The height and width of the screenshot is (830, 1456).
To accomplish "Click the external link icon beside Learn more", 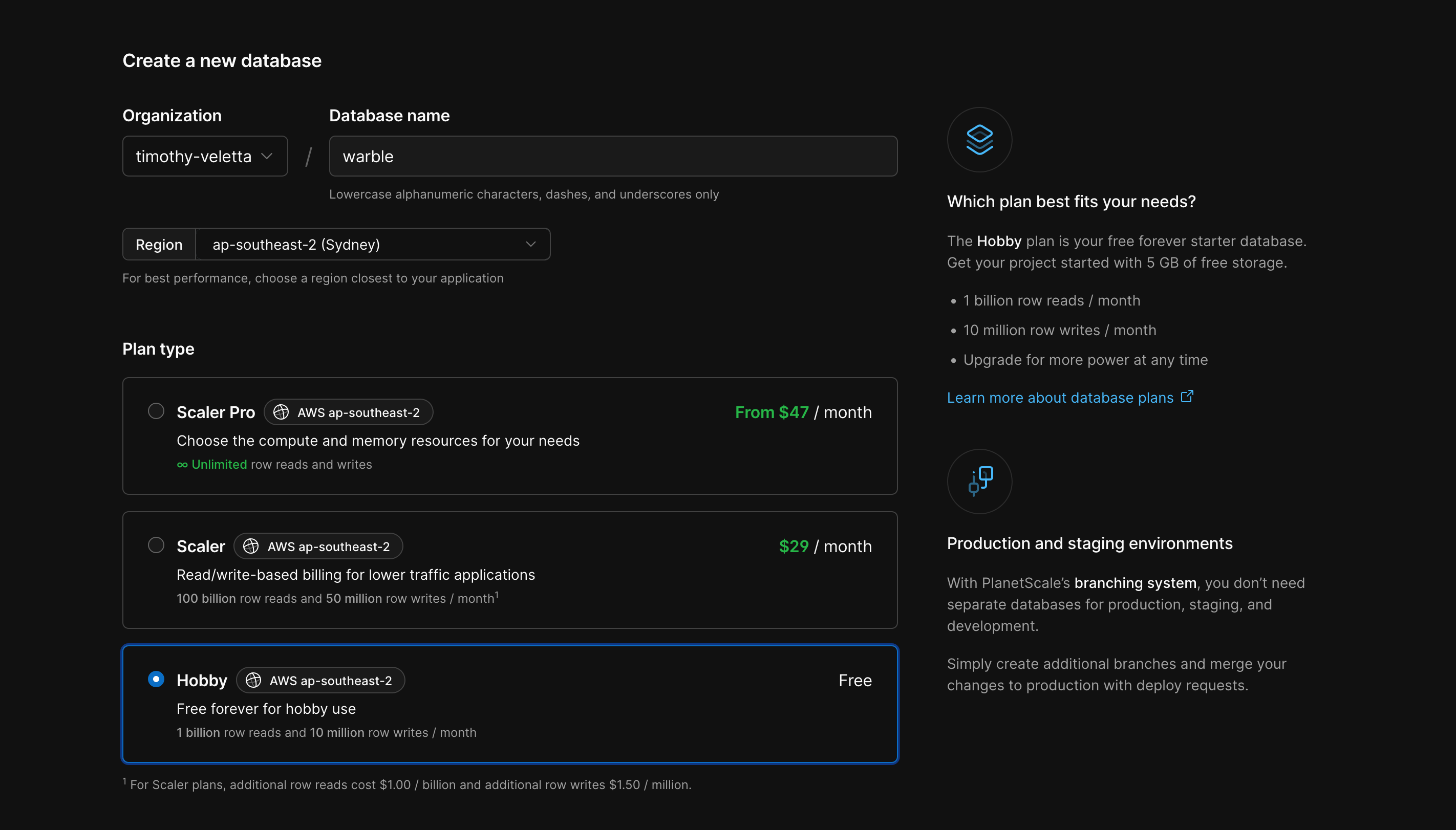I will click(1187, 396).
